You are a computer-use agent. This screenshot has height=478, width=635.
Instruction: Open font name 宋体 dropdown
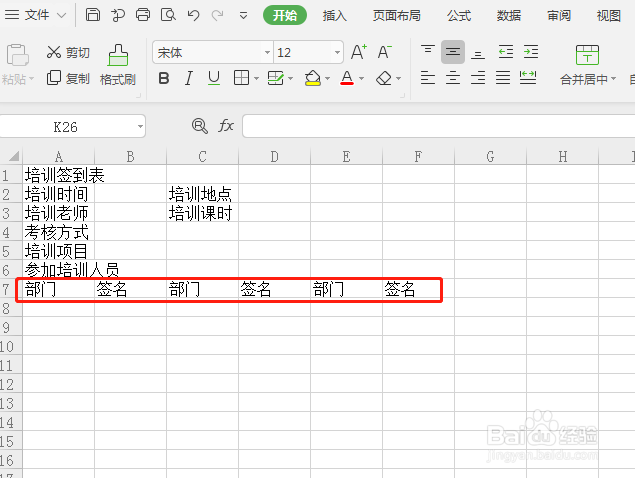point(267,52)
